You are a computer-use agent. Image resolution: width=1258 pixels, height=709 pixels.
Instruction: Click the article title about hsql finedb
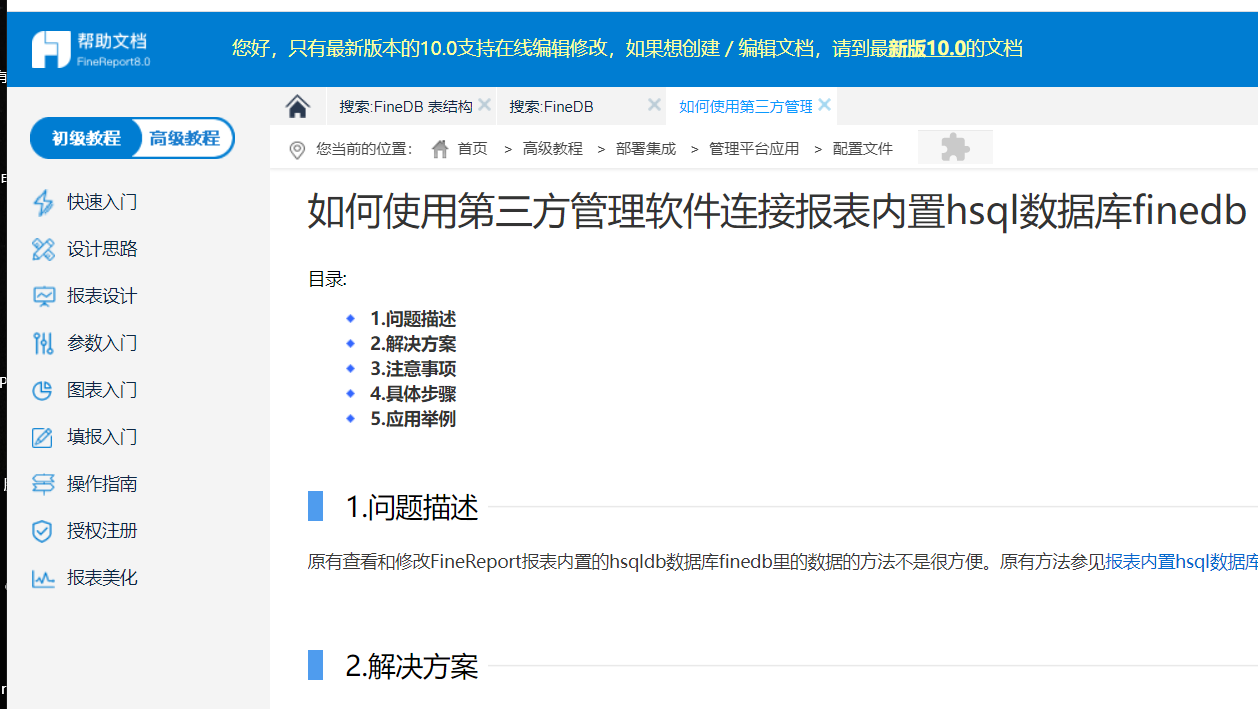coord(777,212)
